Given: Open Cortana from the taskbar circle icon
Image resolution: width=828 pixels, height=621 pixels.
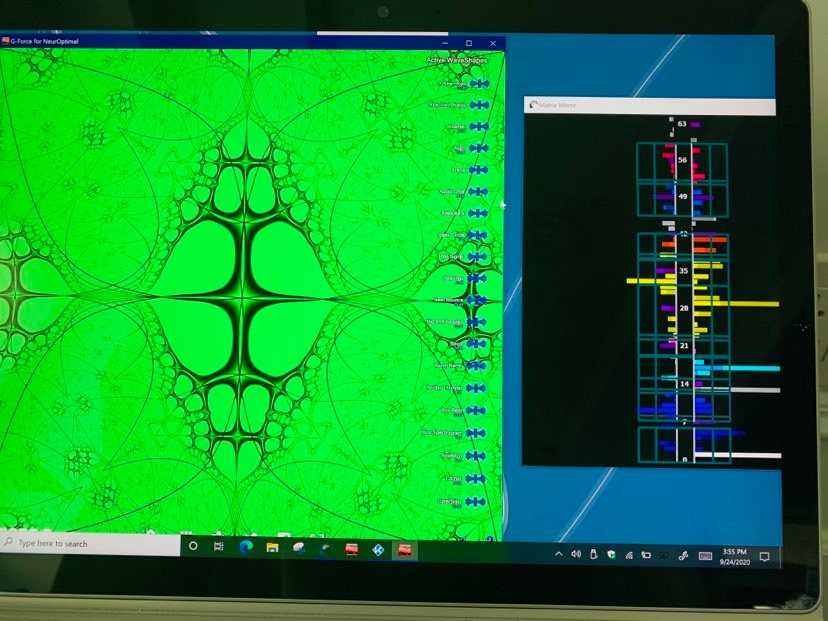Looking at the screenshot, I should tap(193, 546).
